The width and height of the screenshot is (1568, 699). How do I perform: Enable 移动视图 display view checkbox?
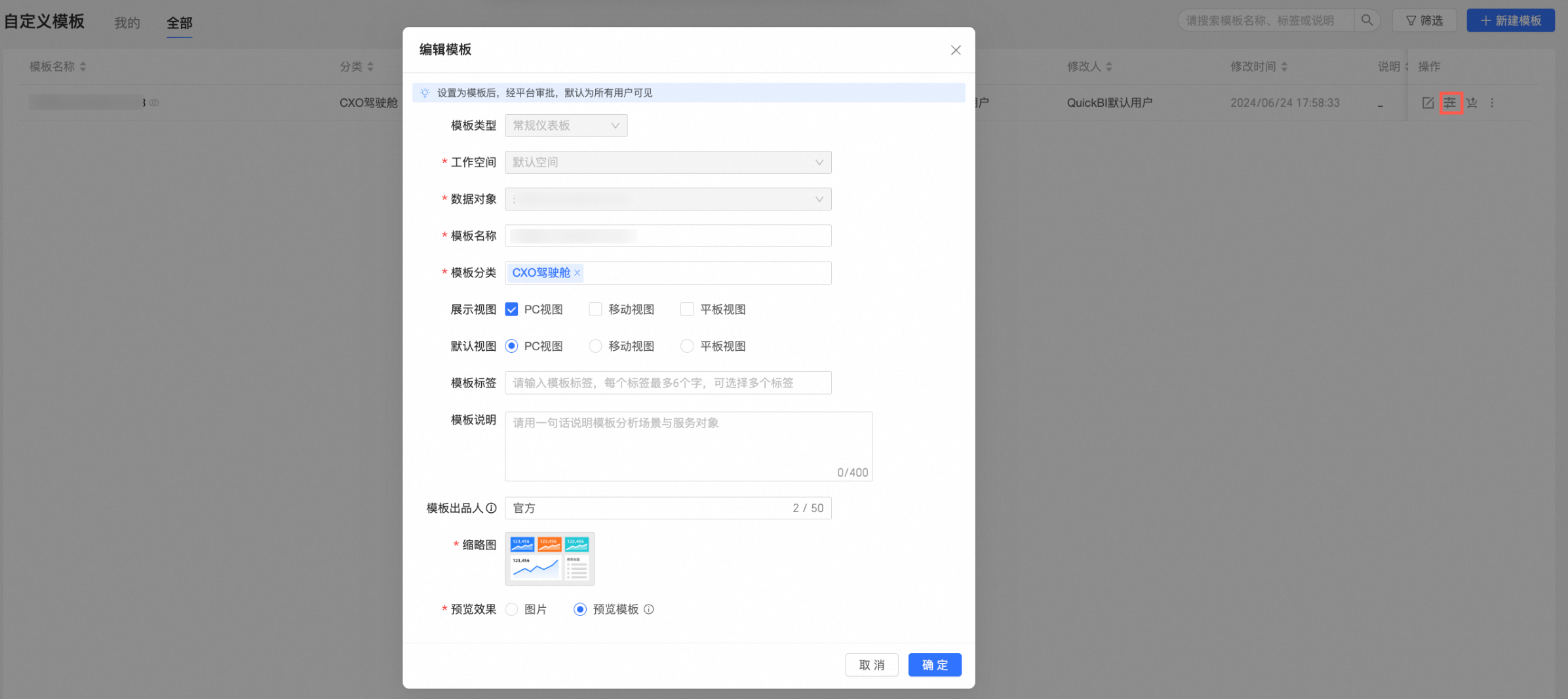point(595,310)
